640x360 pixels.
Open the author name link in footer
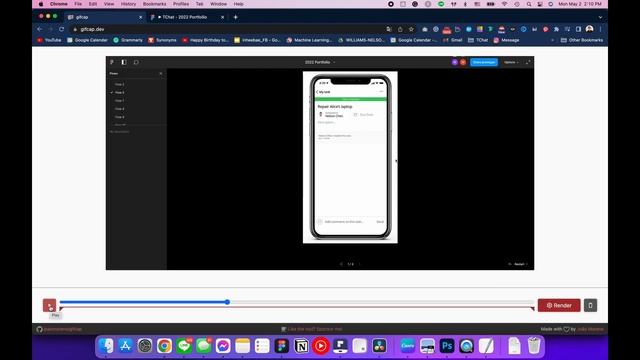590,329
